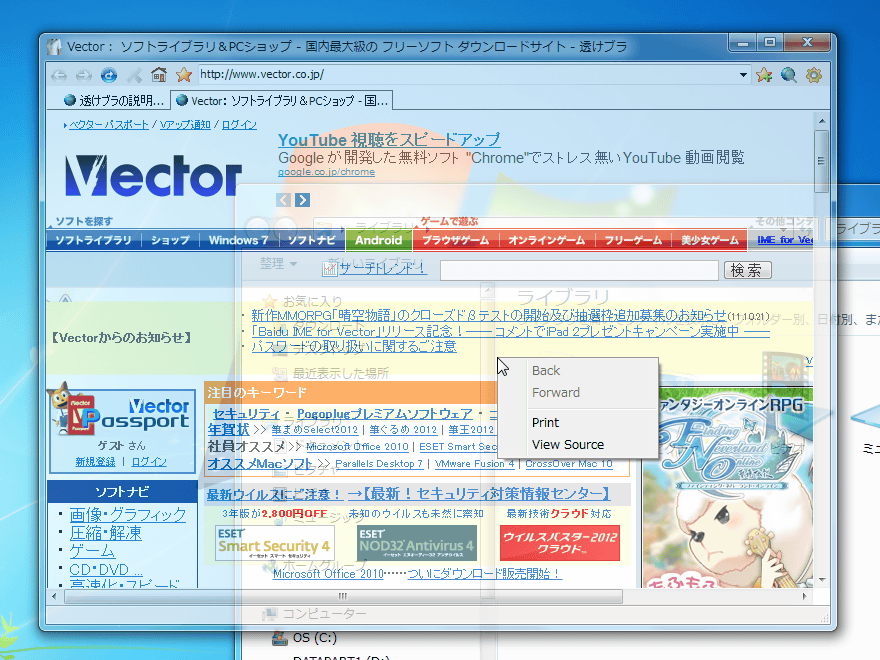Select the Vector: ソフトライブラリ tab
This screenshot has height=660, width=880.
pyautogui.click(x=282, y=100)
